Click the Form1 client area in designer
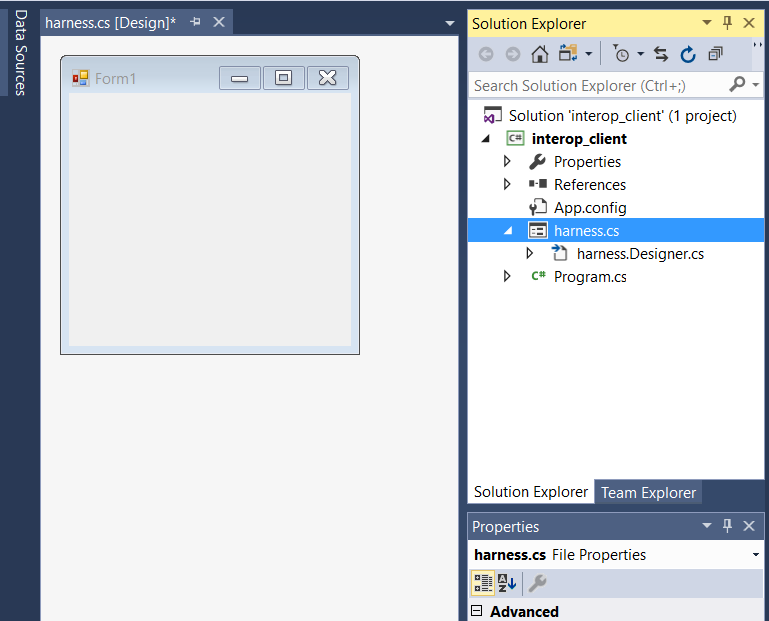The image size is (769, 621). coord(210,219)
